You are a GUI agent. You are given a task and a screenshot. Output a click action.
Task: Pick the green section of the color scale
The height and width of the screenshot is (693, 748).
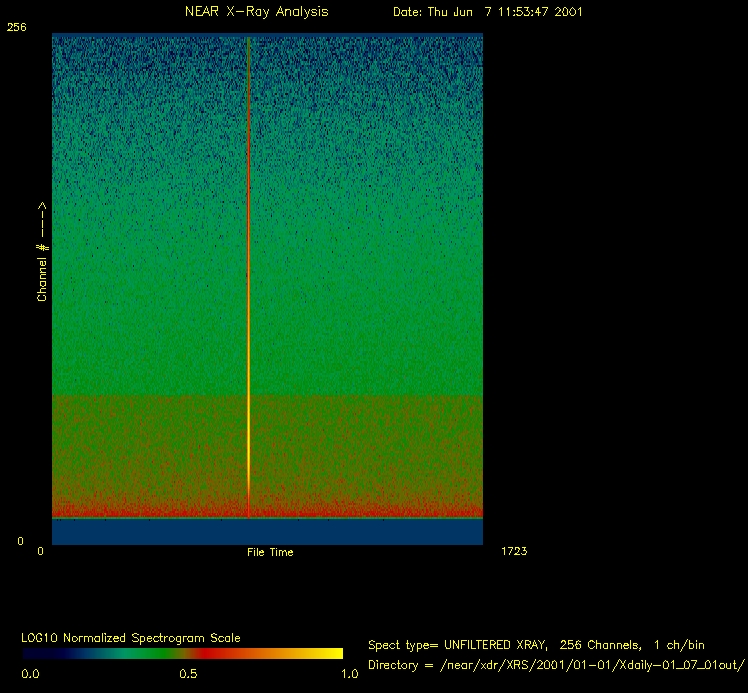pos(120,653)
